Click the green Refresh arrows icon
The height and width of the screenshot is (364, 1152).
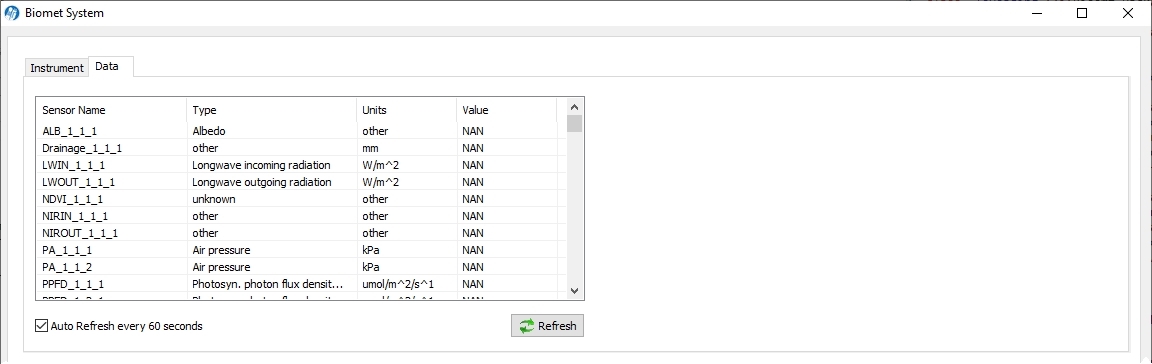click(x=526, y=326)
